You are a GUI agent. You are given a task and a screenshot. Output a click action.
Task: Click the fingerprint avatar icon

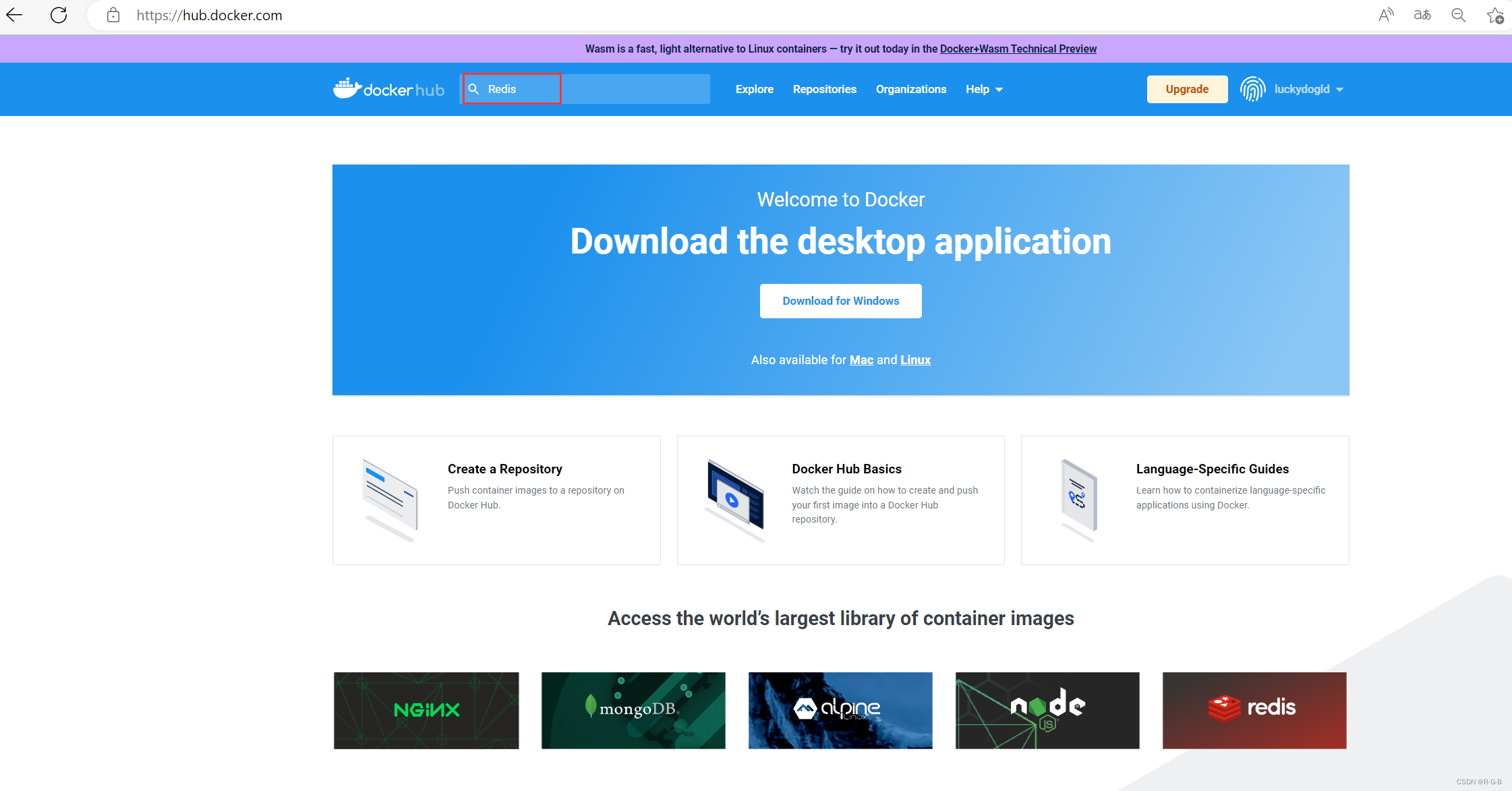(x=1252, y=89)
